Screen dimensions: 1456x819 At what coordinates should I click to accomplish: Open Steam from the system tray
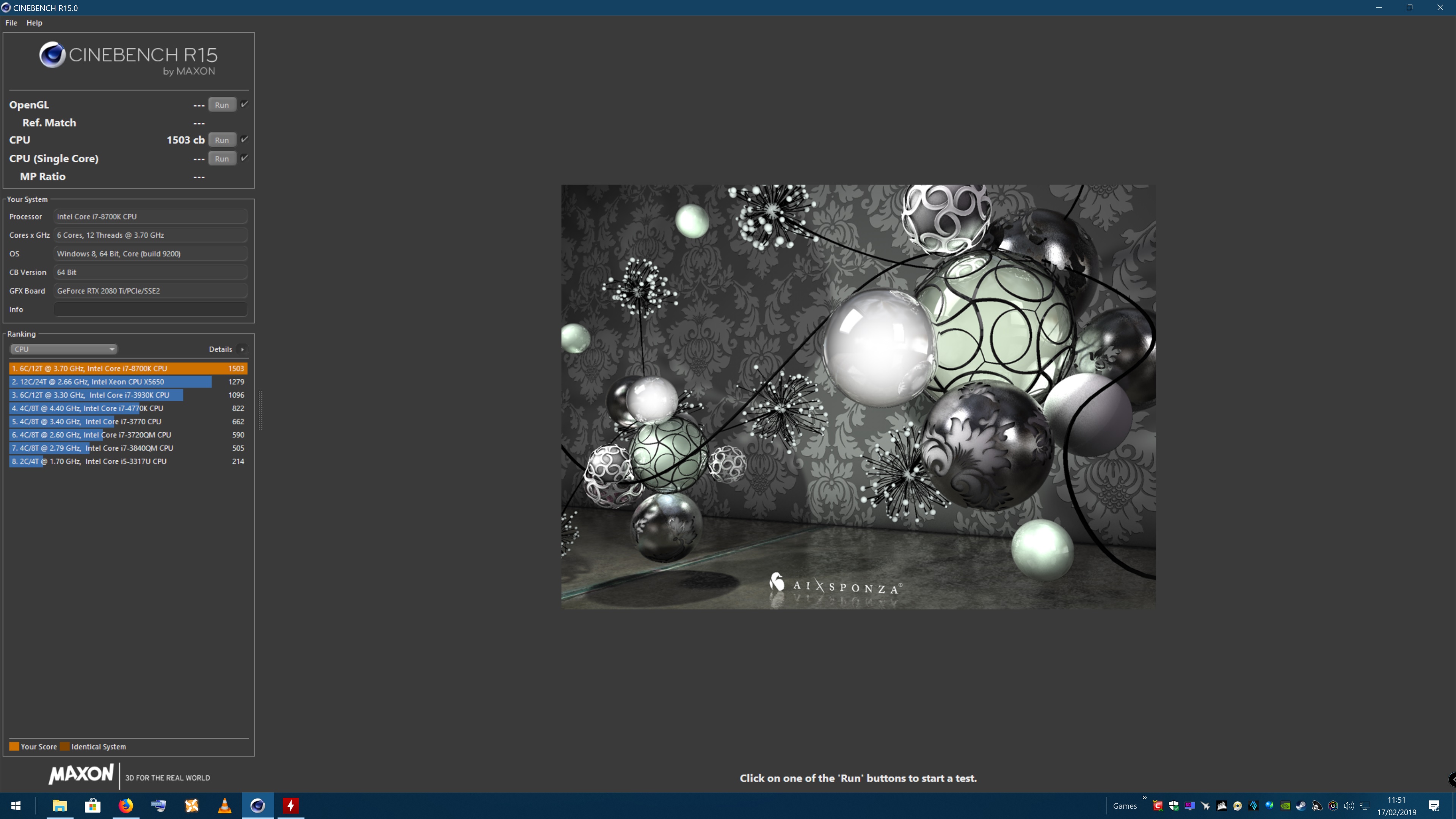pos(1301,806)
